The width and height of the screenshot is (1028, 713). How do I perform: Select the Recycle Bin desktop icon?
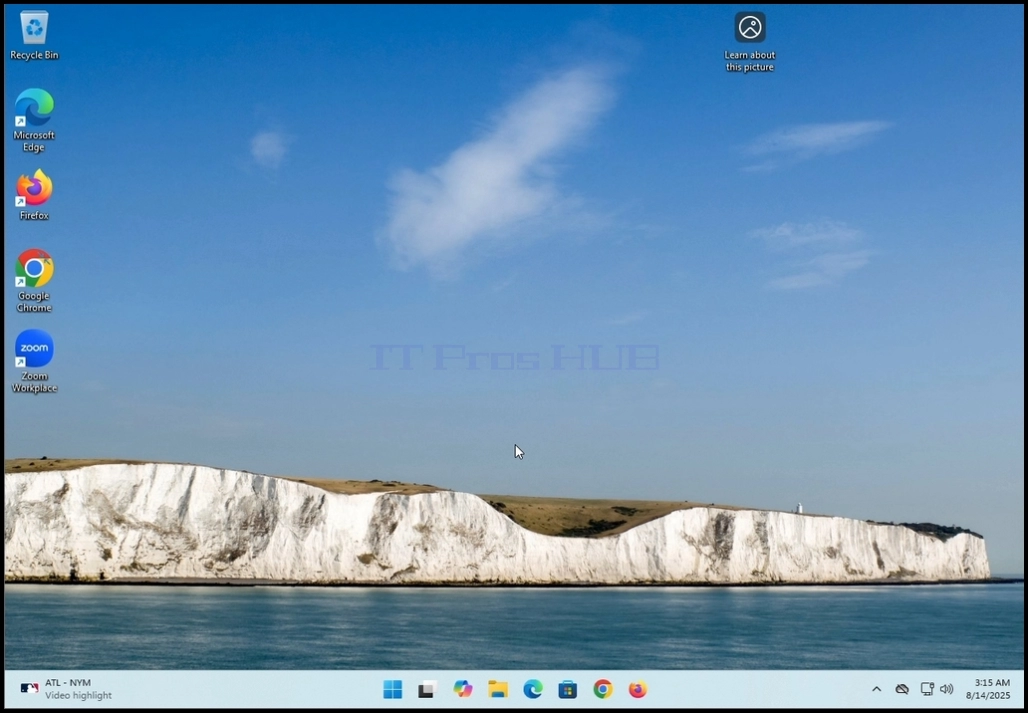pyautogui.click(x=34, y=35)
